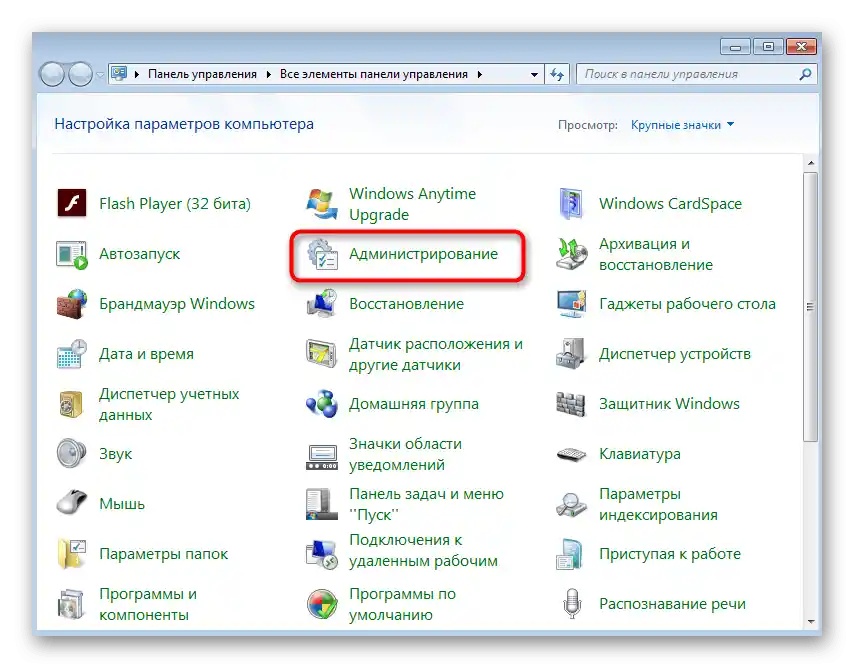This screenshot has height=668, width=854.
Task: Open the Параметры индексирования icon
Action: (x=571, y=505)
